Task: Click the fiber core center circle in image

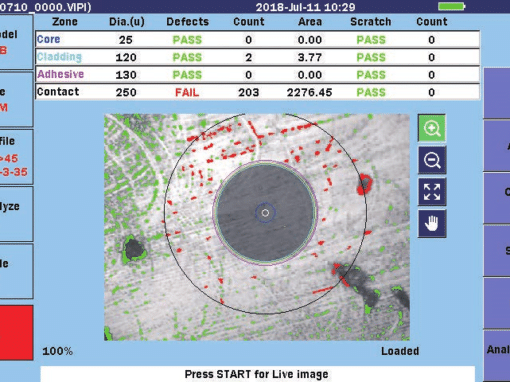Action: point(265,213)
